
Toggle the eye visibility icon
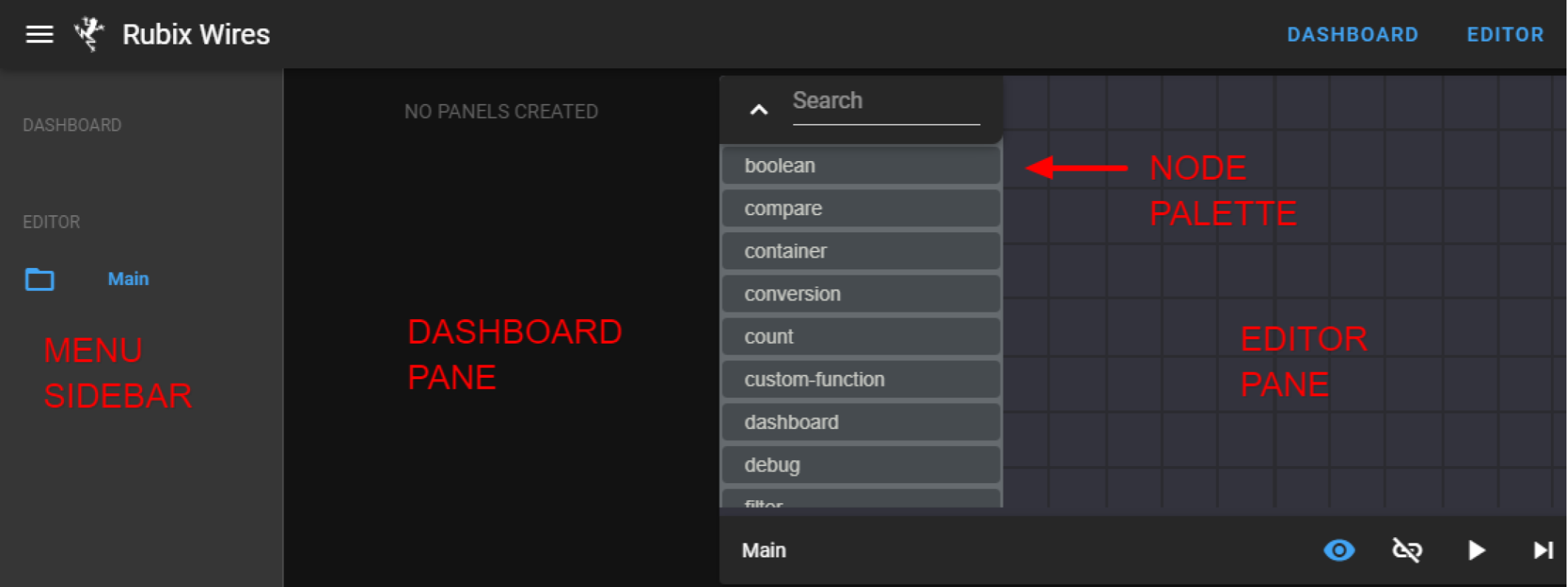(x=1339, y=550)
